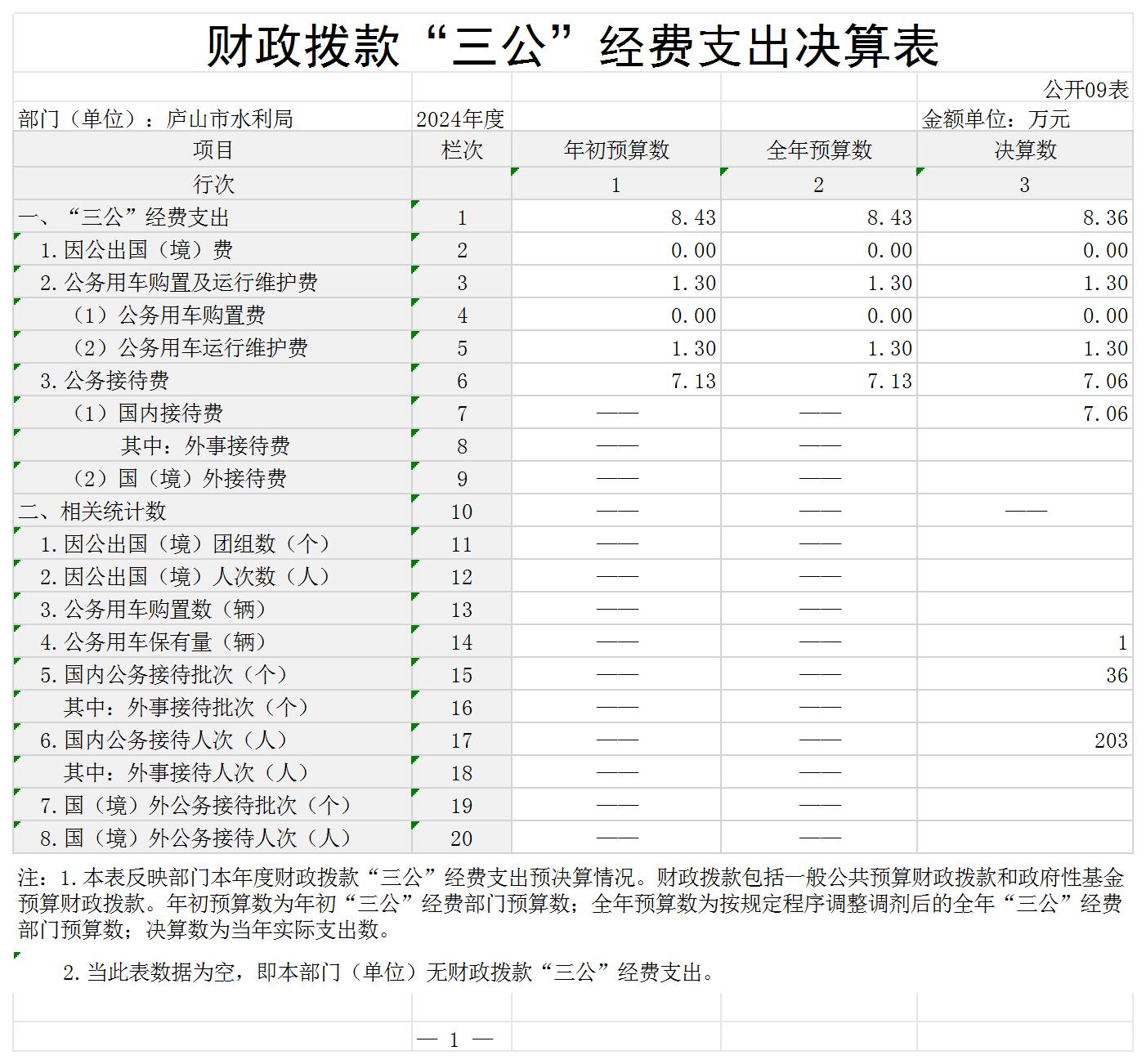This screenshot has height=1064, width=1146.
Task: Select the 国内接待费 决算数 value 7.06
Action: (1104, 414)
